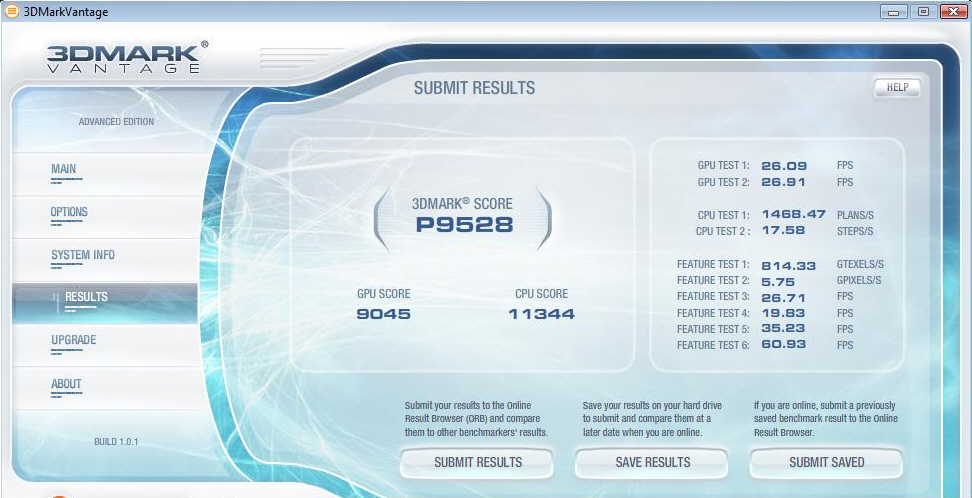Click the PLANS/S unit label

[855, 215]
